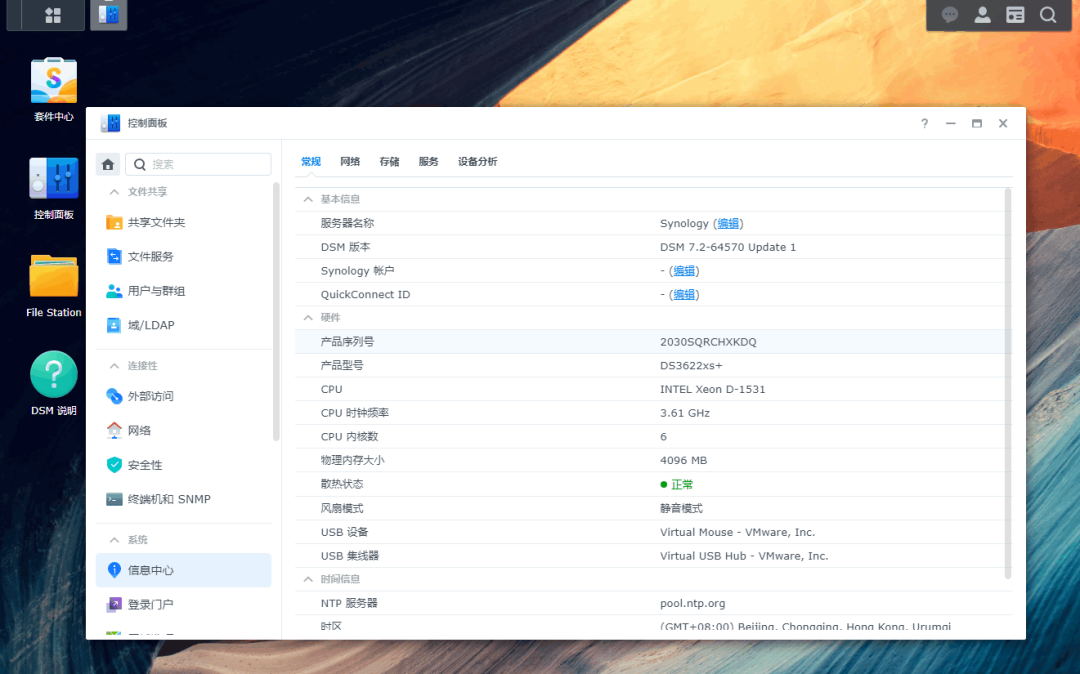The height and width of the screenshot is (674, 1080).
Task: Open 控制面板 desktop icon
Action: coord(54,188)
